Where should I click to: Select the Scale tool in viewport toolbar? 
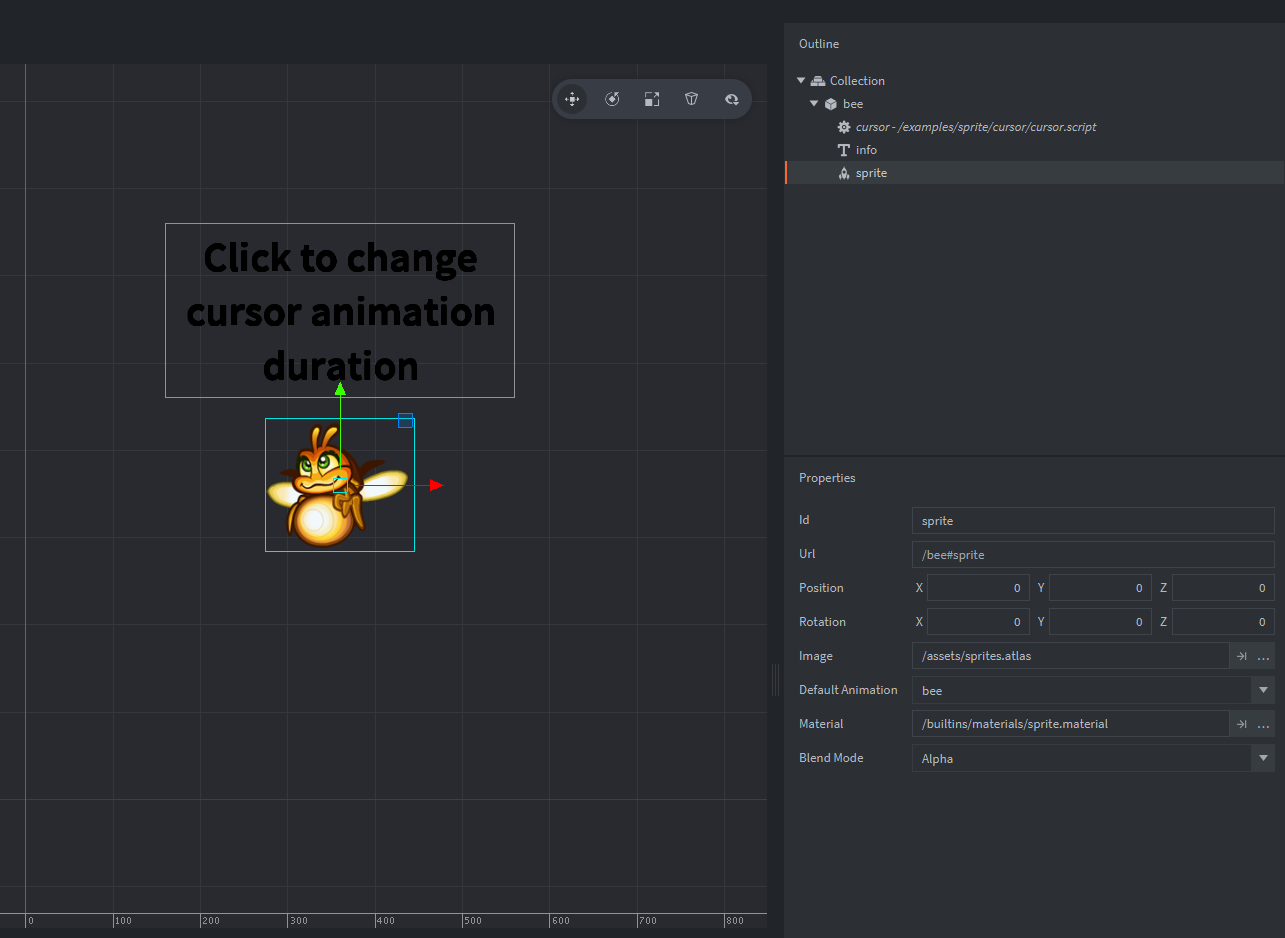coord(652,99)
